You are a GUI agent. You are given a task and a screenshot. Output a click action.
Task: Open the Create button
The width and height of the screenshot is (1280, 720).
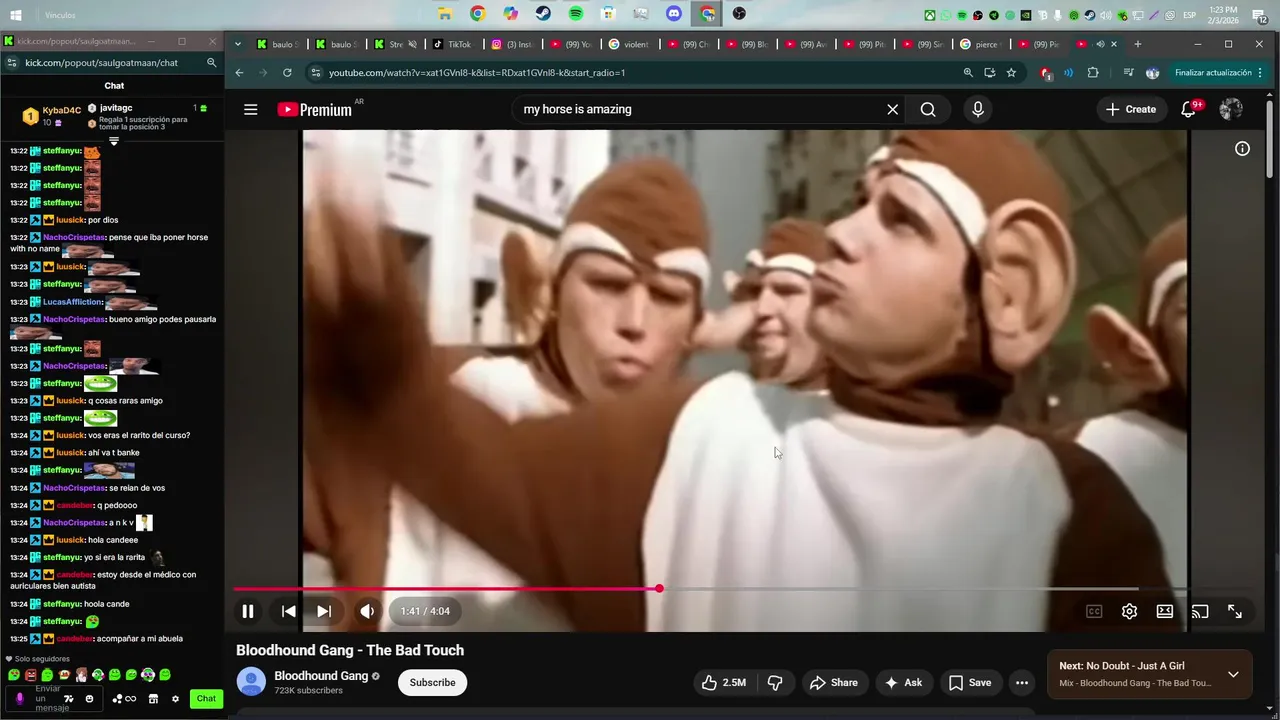(1131, 109)
